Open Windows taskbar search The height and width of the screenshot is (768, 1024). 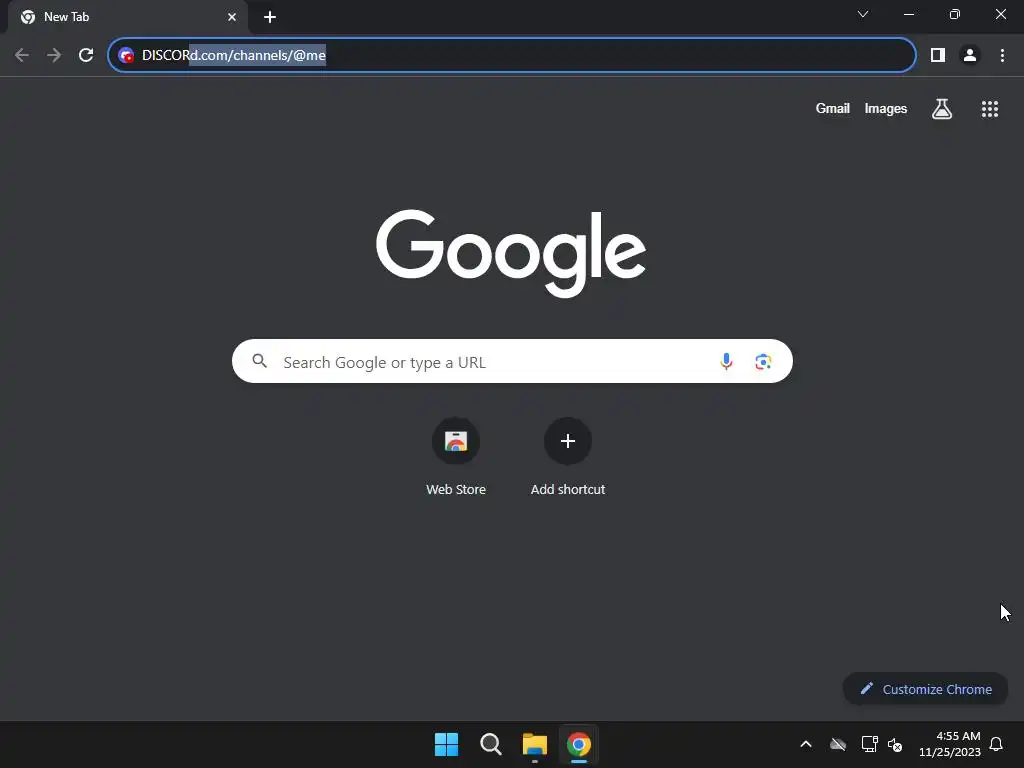[490, 744]
